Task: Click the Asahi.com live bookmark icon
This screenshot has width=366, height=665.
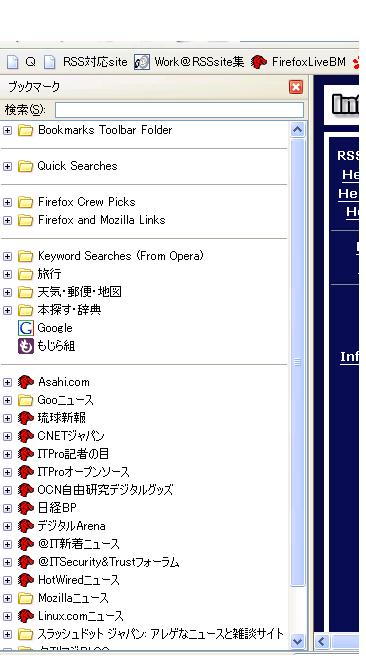Action: pyautogui.click(x=25, y=382)
